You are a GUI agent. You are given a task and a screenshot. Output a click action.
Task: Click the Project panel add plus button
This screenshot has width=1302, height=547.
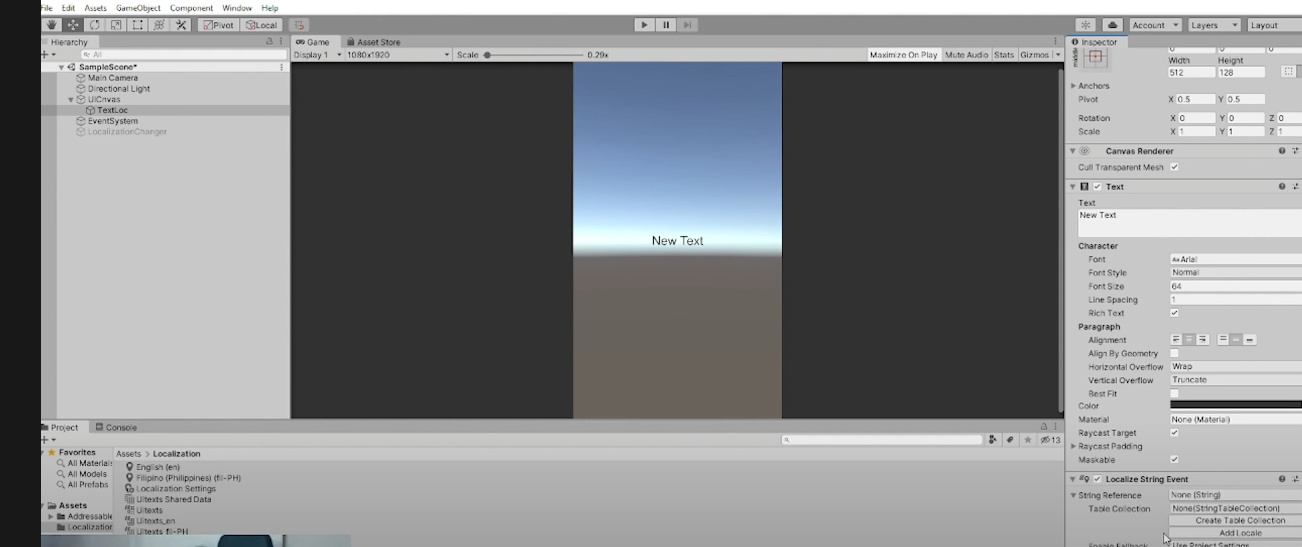pyautogui.click(x=47, y=440)
